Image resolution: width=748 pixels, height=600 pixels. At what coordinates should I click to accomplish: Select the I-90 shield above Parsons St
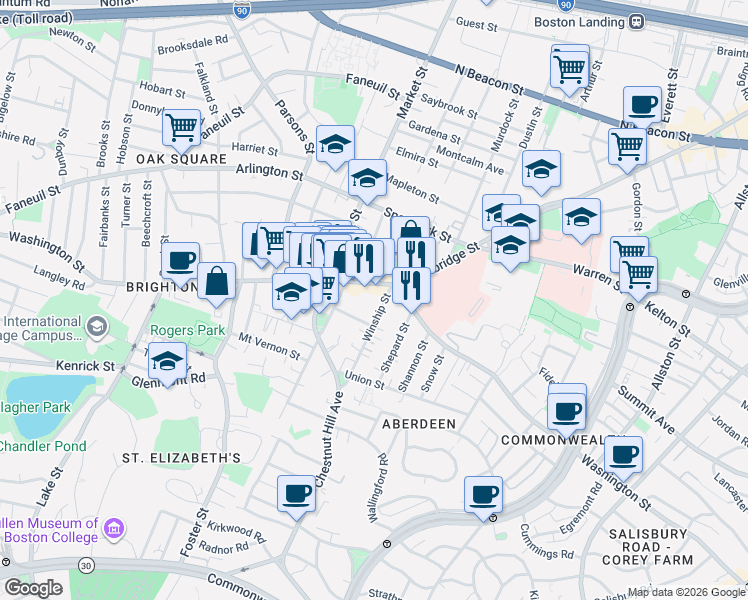click(x=242, y=10)
